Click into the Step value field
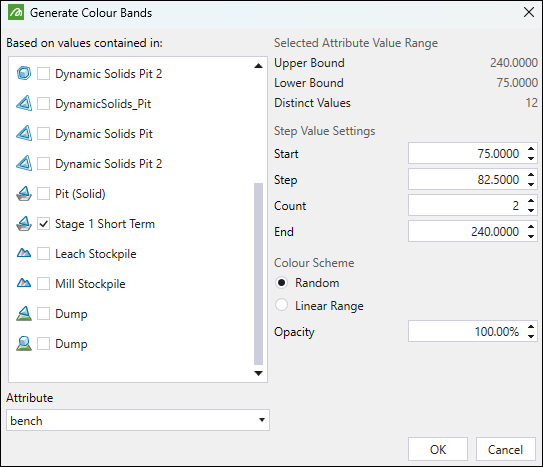543x467 pixels. pos(467,179)
